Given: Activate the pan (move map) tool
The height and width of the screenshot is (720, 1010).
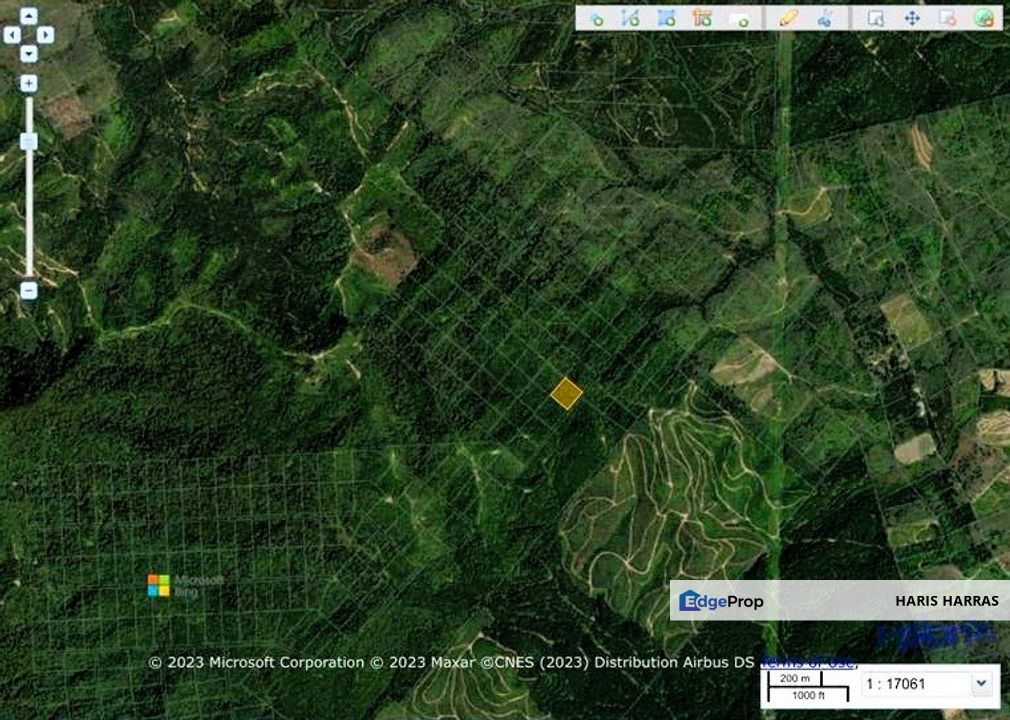Looking at the screenshot, I should [x=913, y=17].
